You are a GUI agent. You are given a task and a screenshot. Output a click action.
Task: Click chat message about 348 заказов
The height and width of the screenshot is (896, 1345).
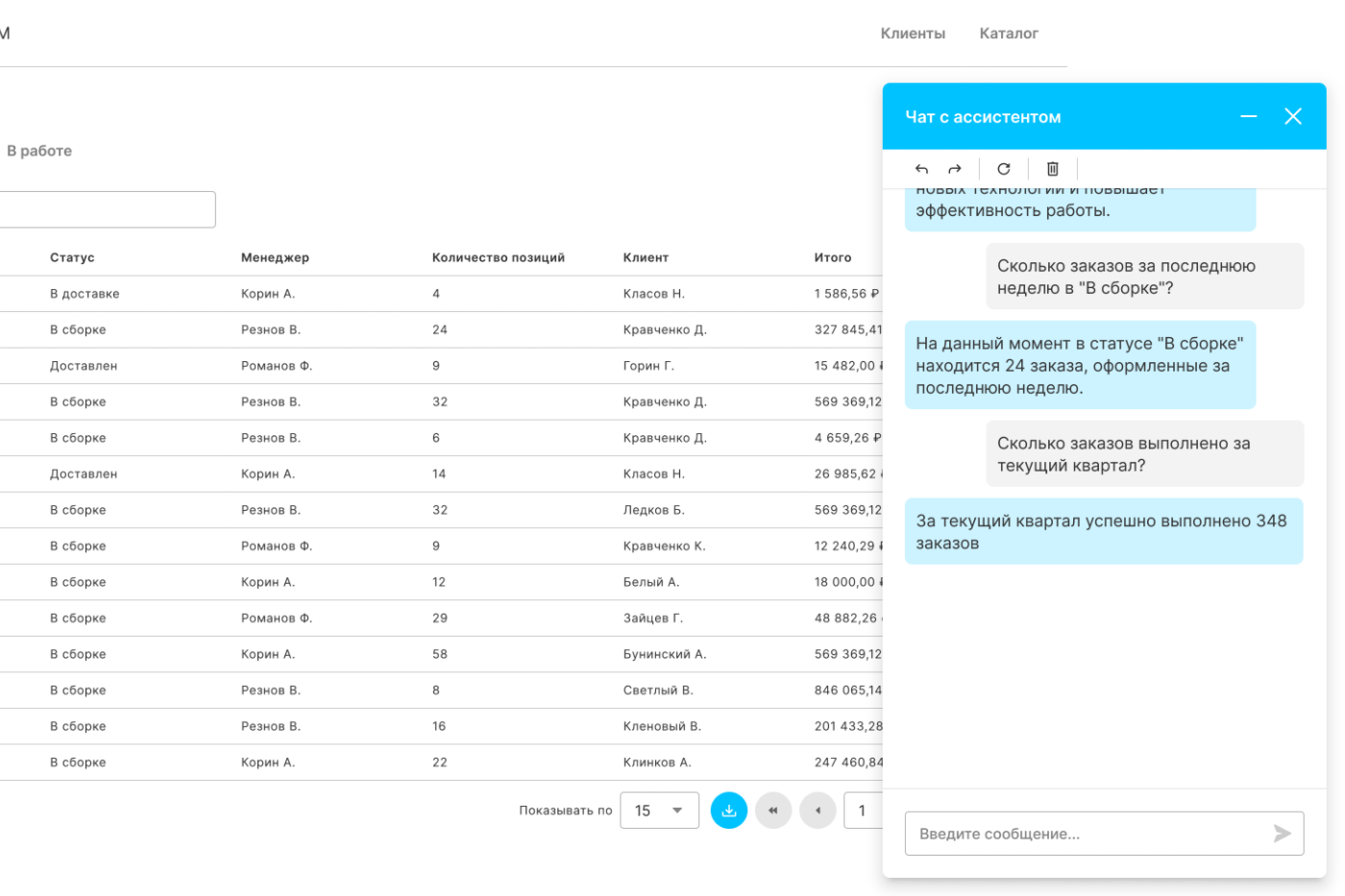(x=1104, y=531)
